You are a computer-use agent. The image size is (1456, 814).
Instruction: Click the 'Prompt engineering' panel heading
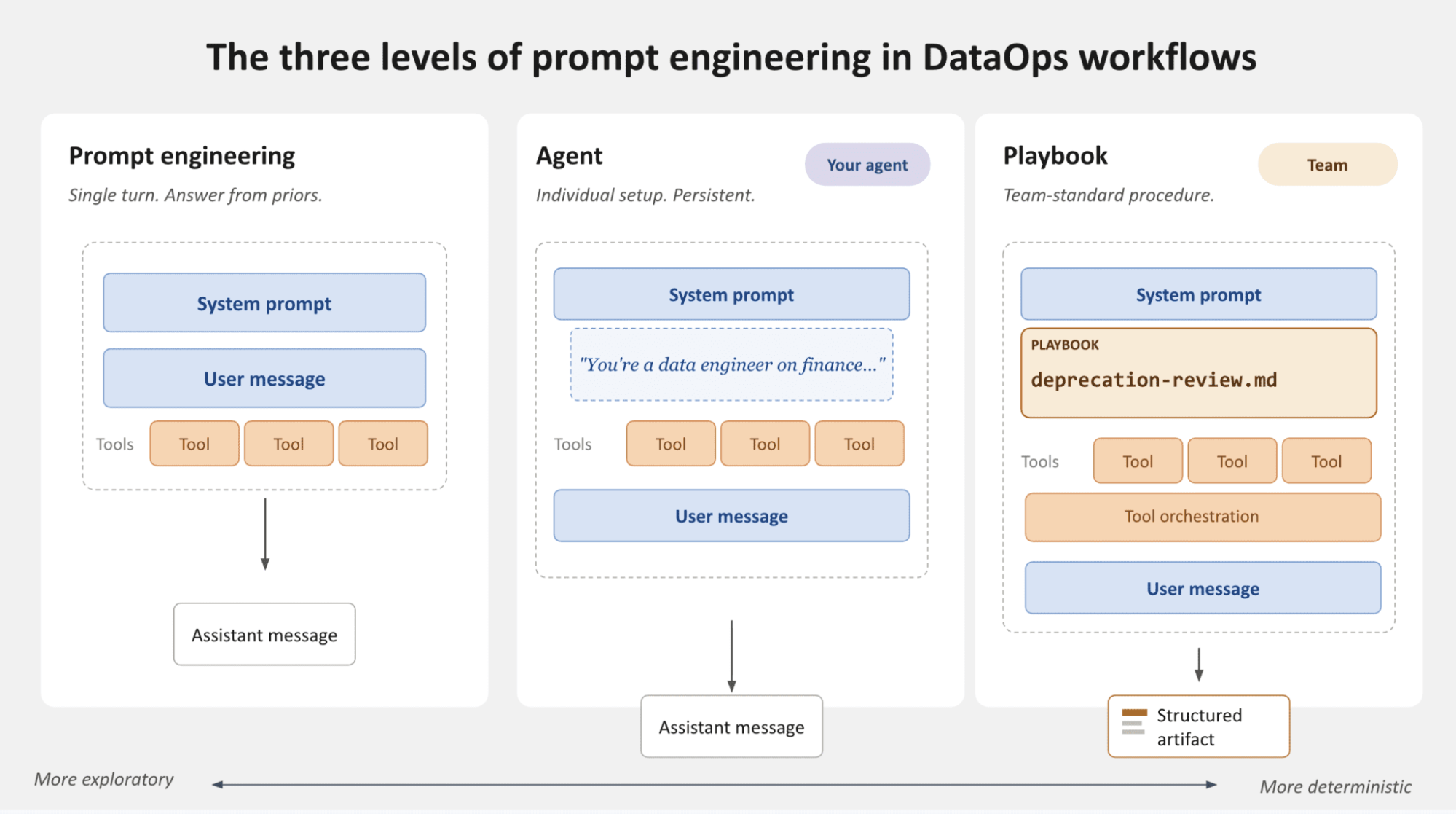coord(182,156)
